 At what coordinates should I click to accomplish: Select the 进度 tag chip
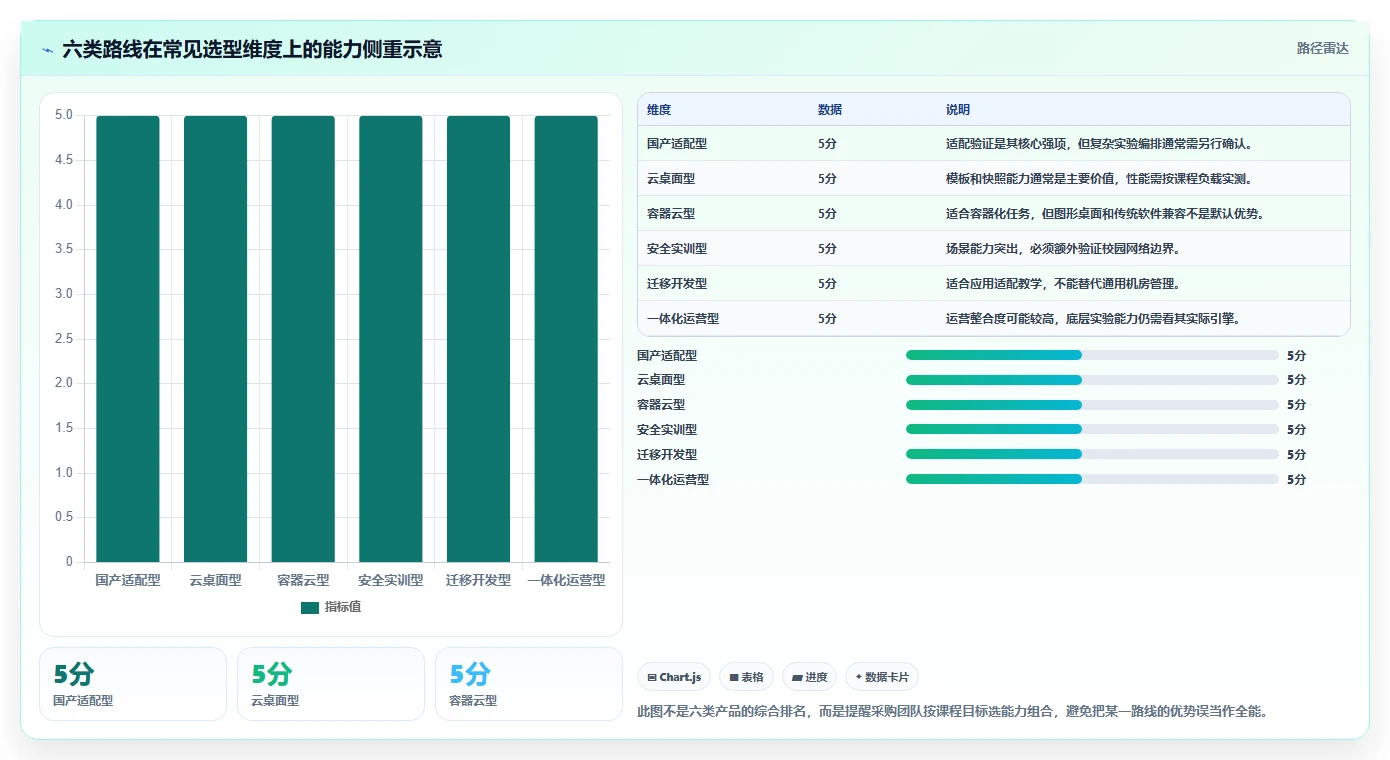click(x=809, y=677)
